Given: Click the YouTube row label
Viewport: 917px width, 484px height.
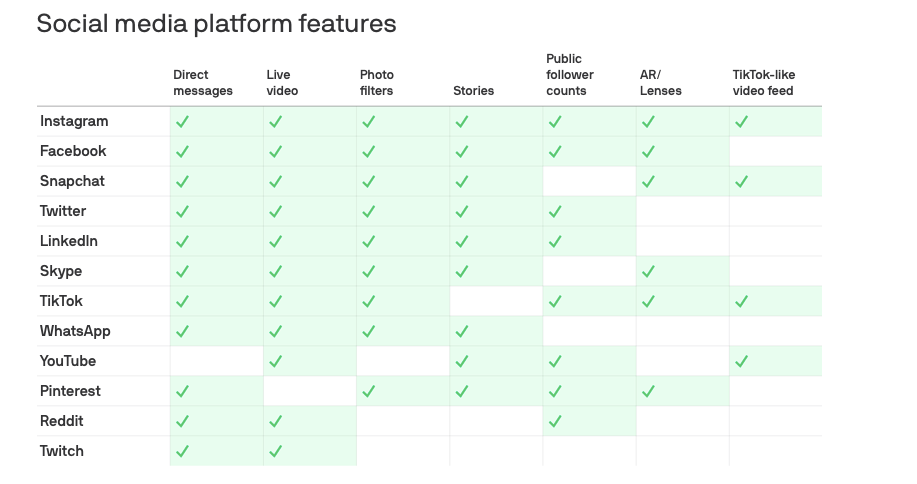Looking at the screenshot, I should click(68, 361).
